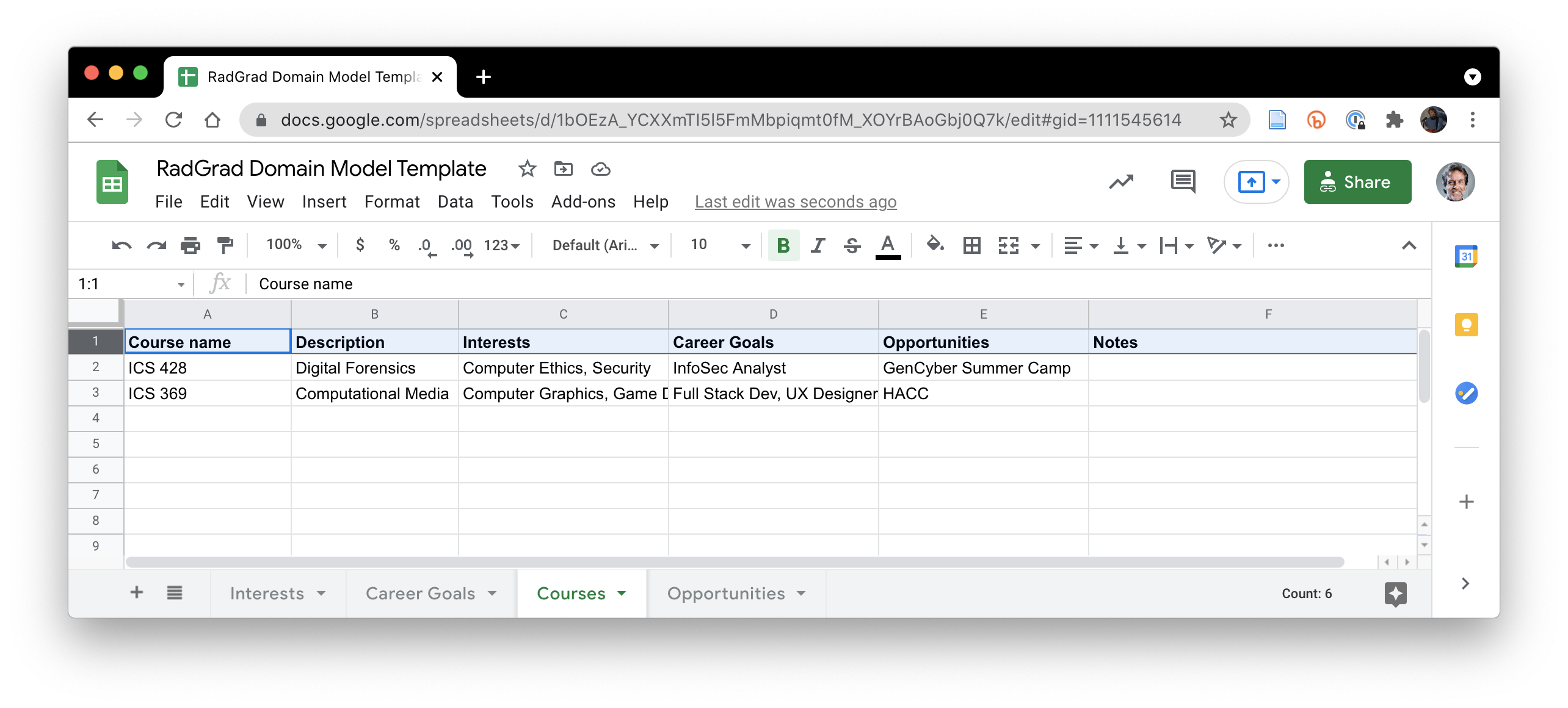The height and width of the screenshot is (708, 1568).
Task: Open the font size dropdown
Action: (720, 245)
